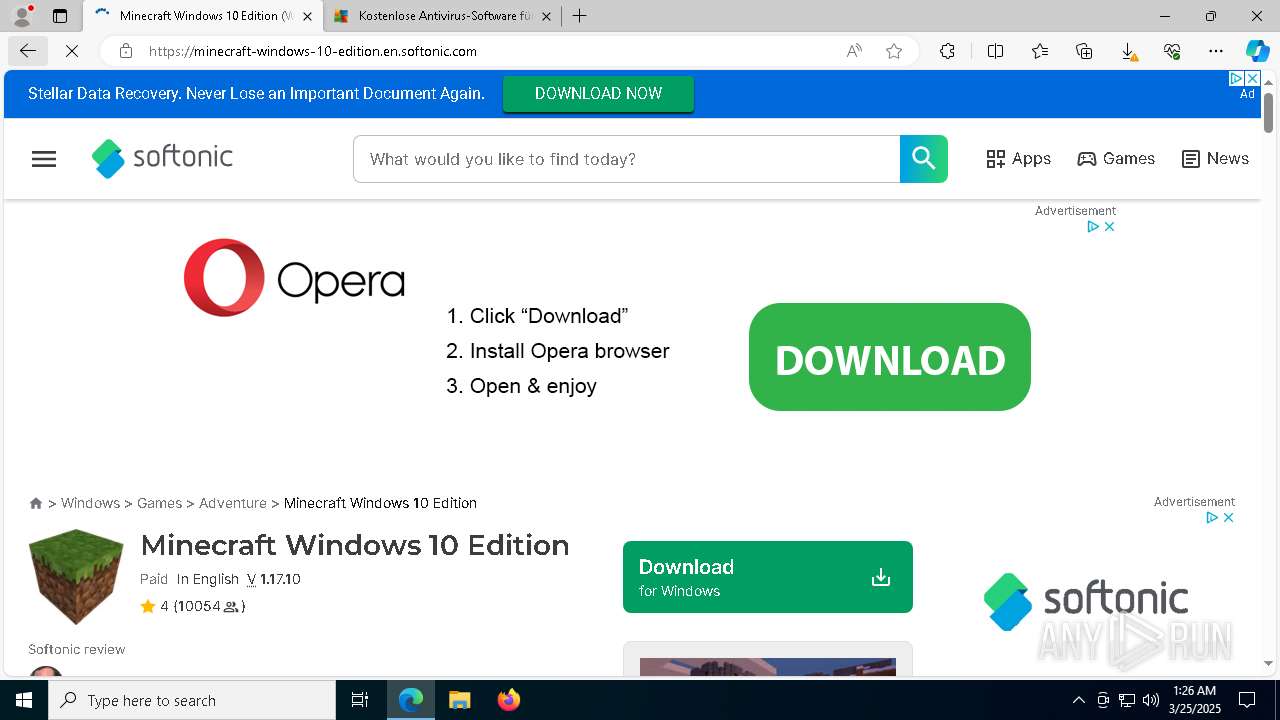Open the notification center icon
The height and width of the screenshot is (720, 1280).
pyautogui.click(x=1247, y=700)
